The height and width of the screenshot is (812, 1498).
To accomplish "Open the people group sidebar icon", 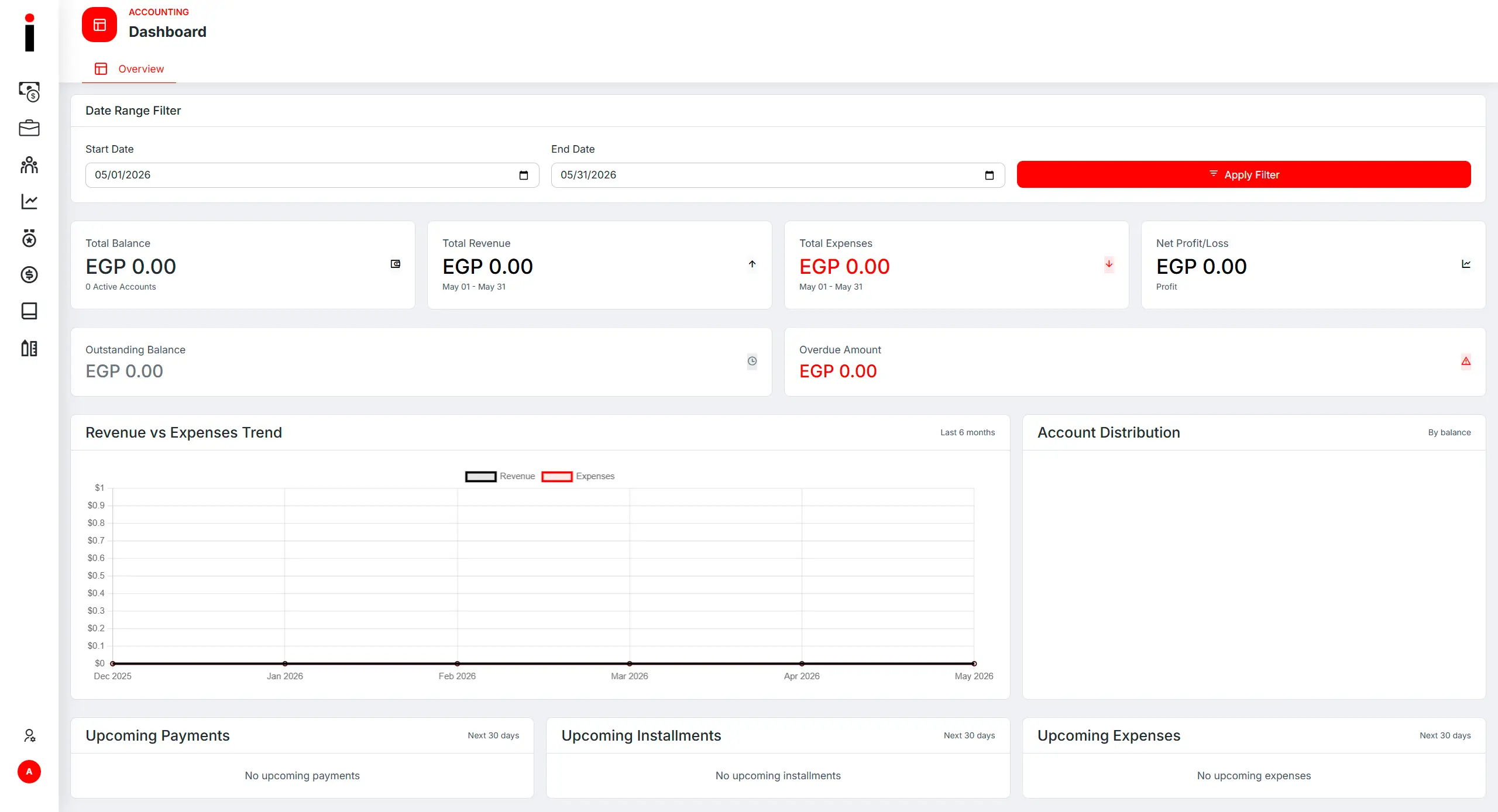I will [x=29, y=165].
